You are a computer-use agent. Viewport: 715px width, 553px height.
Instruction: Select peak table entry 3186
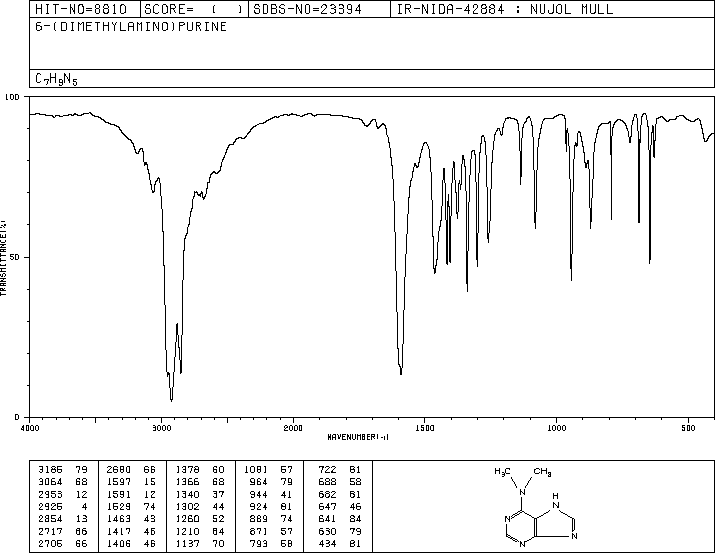click(63, 470)
